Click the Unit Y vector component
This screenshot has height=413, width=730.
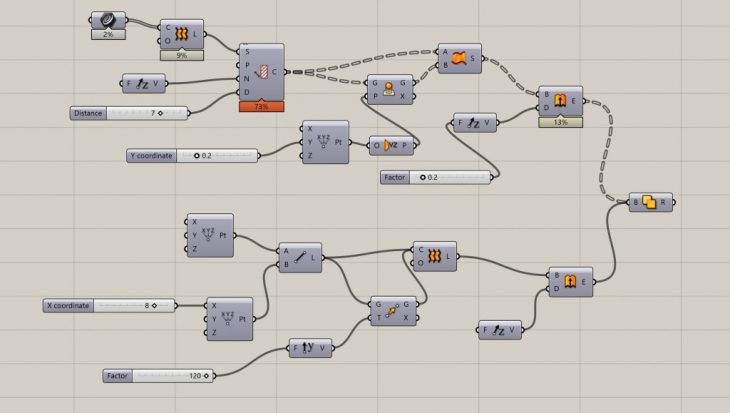tap(311, 349)
